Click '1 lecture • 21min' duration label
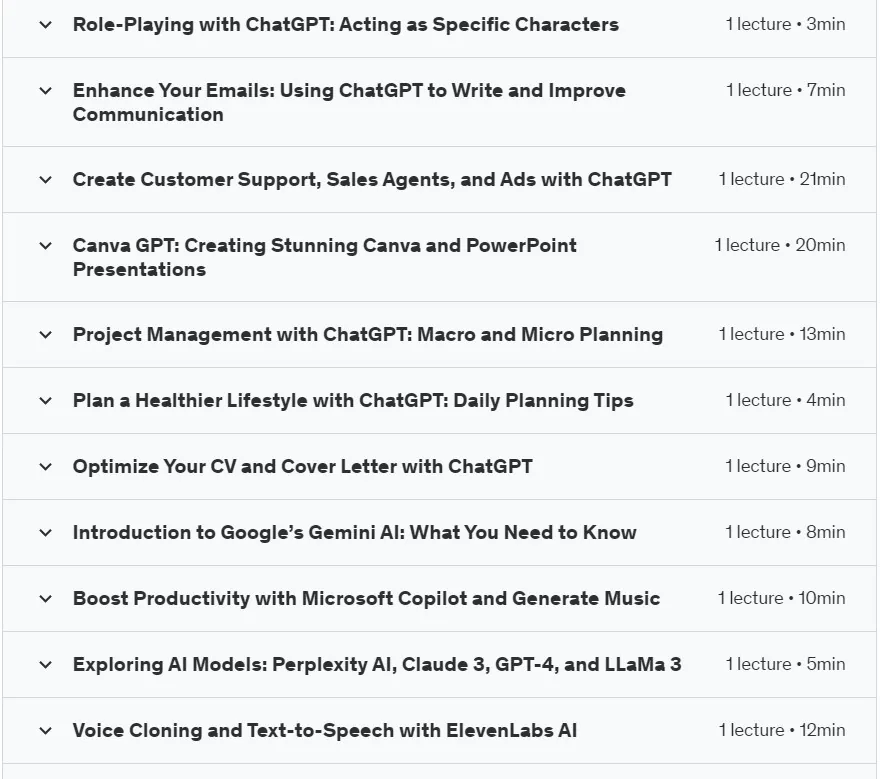Image resolution: width=880 pixels, height=779 pixels. [x=782, y=179]
